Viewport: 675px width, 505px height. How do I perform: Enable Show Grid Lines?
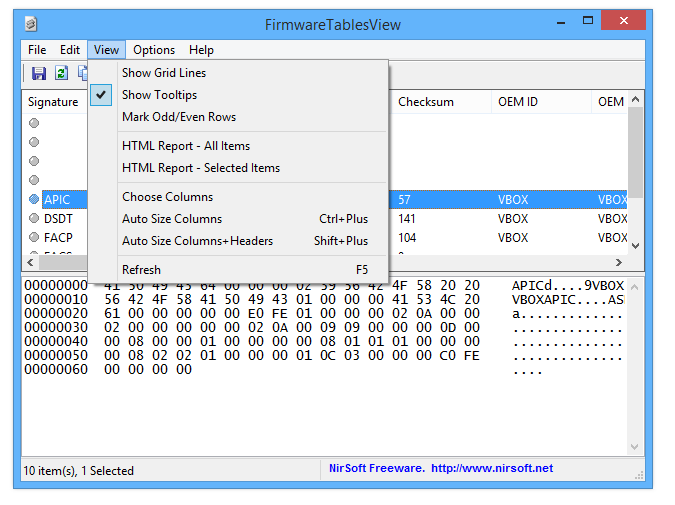click(x=238, y=73)
